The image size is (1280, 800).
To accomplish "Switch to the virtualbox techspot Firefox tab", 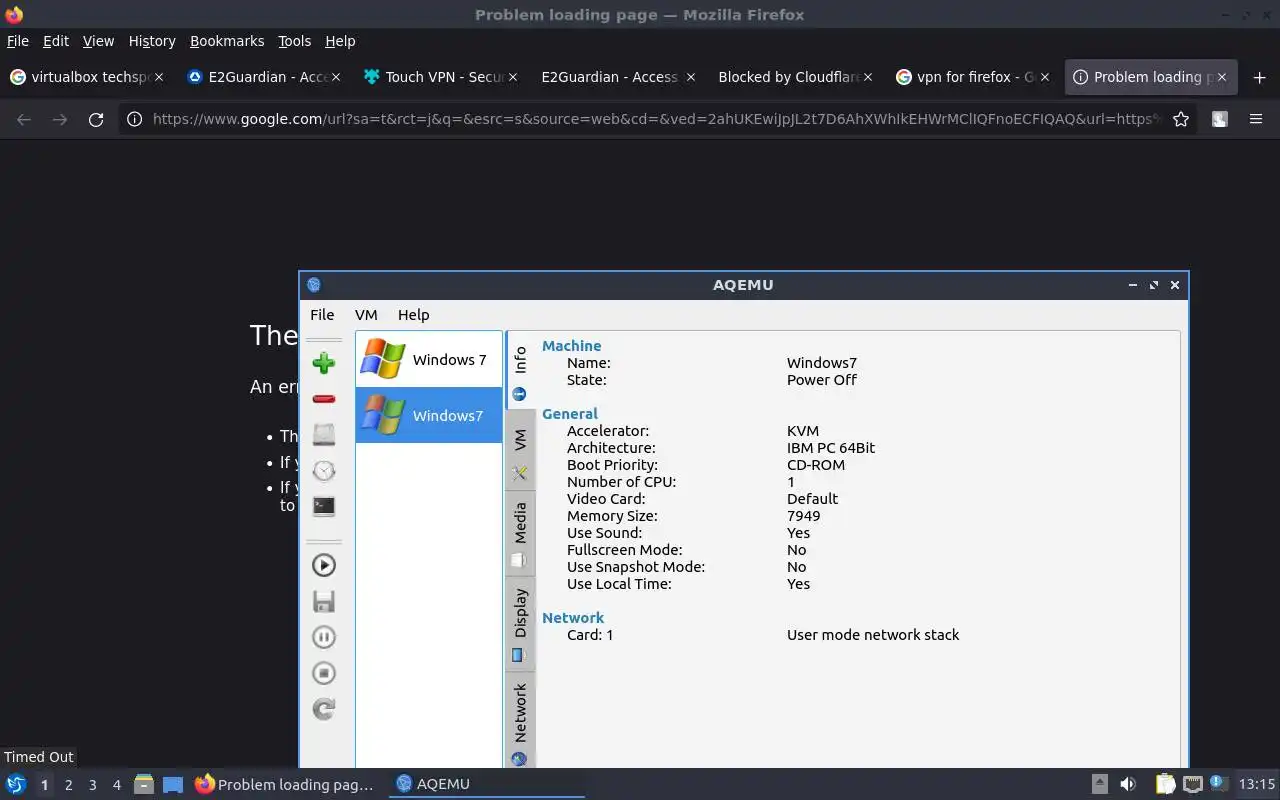I will [88, 77].
